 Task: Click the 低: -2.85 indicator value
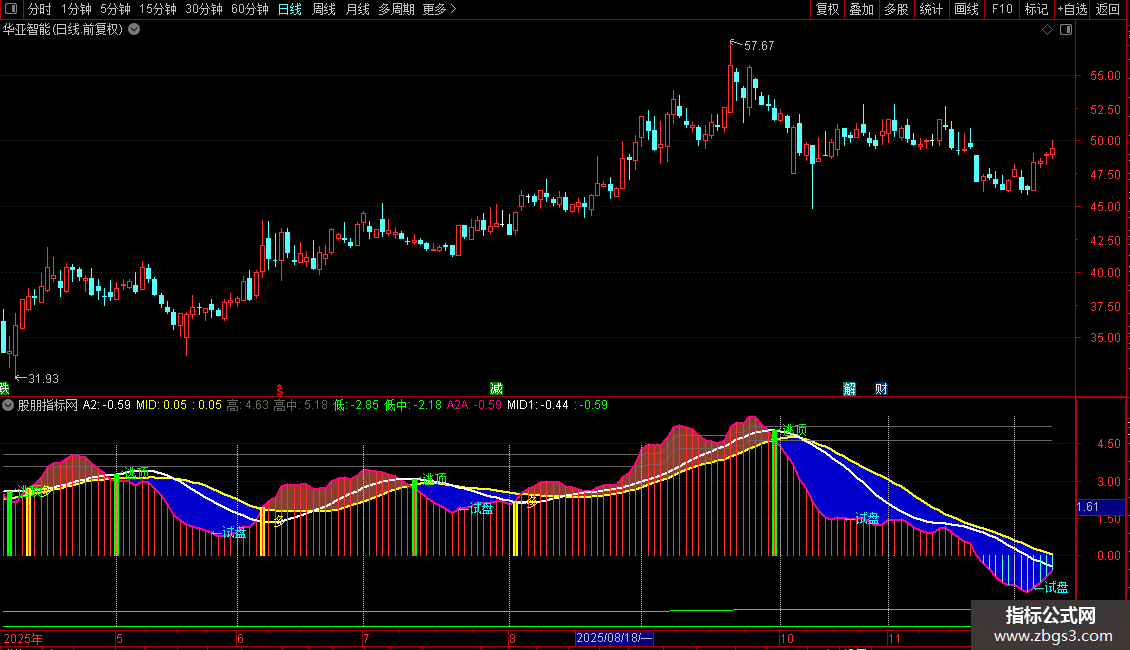pyautogui.click(x=356, y=405)
